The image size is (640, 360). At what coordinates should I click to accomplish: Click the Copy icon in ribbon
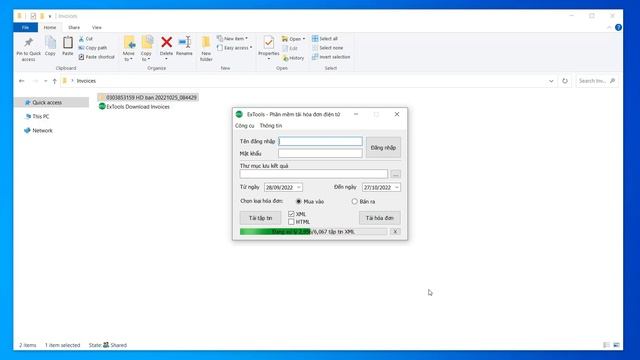coord(50,45)
